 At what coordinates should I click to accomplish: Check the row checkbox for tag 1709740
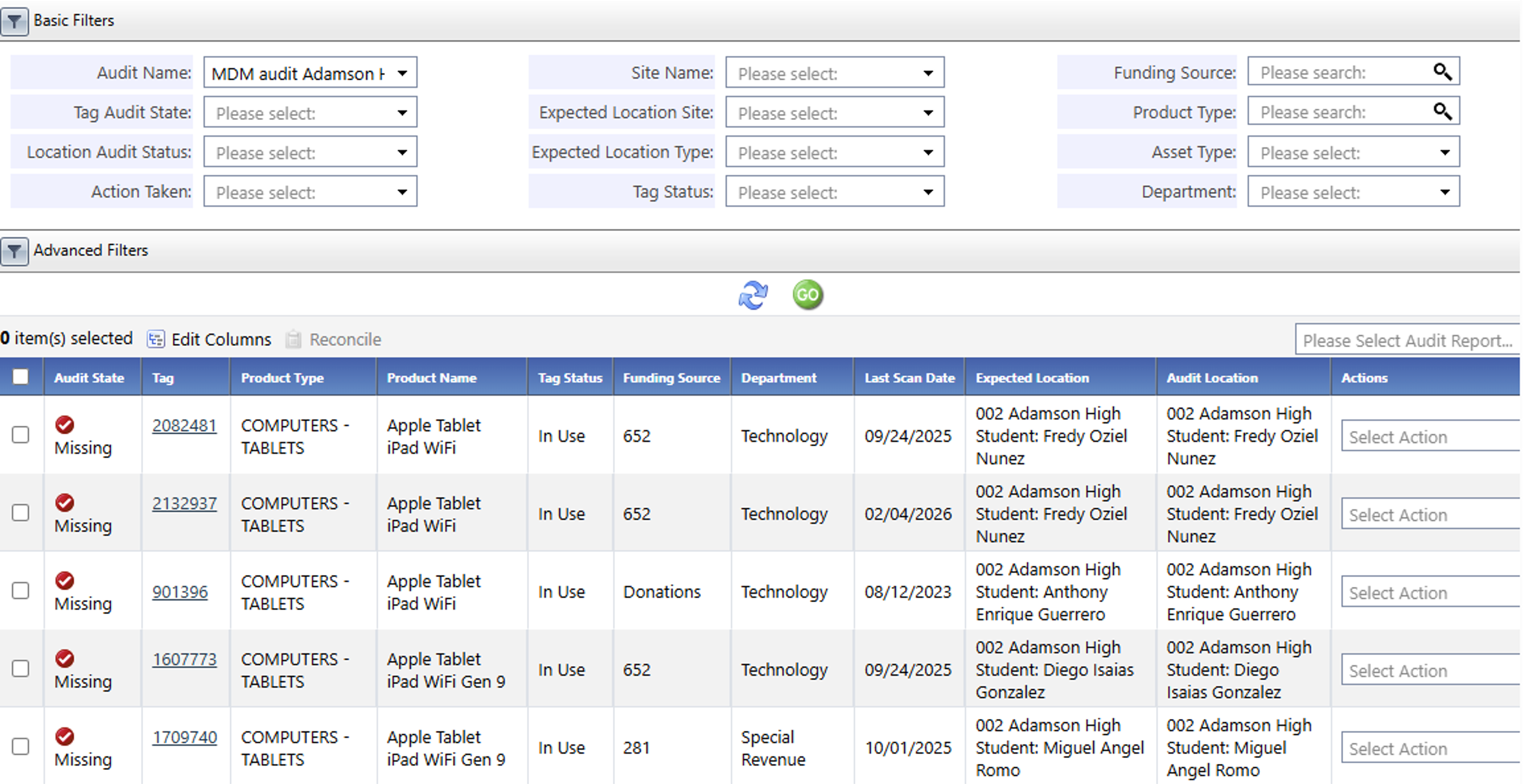[21, 747]
